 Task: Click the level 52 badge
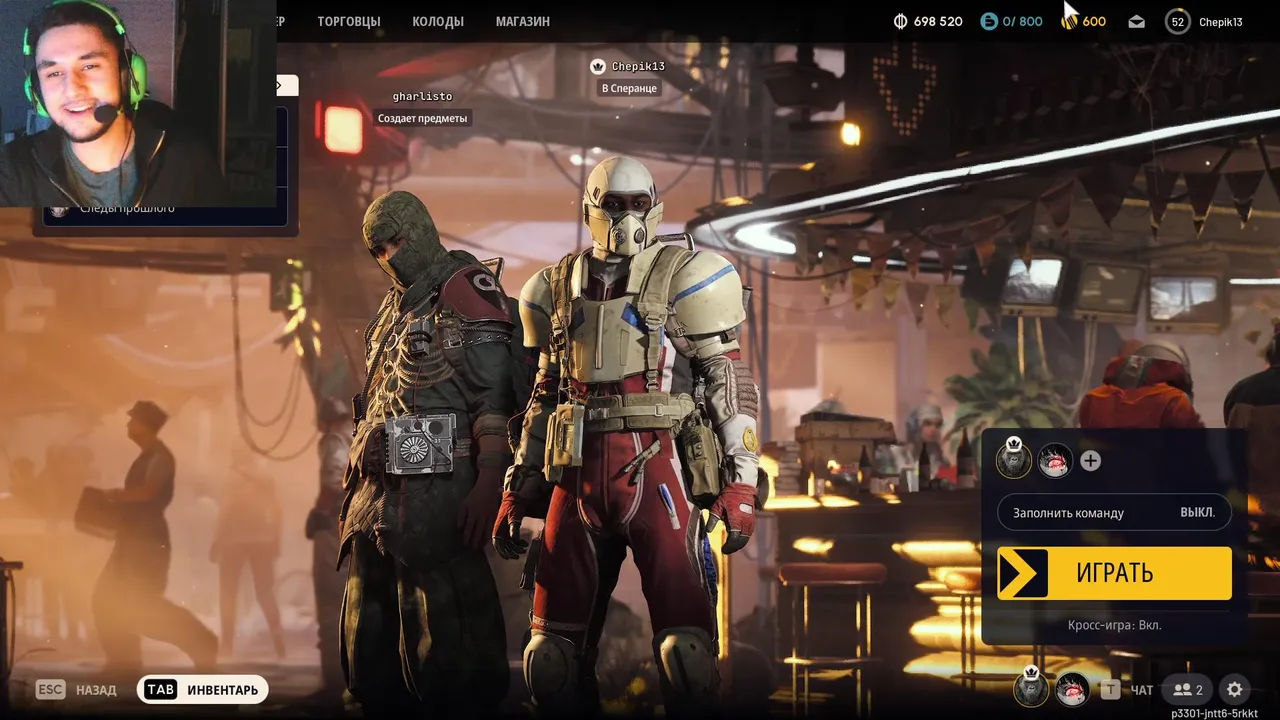click(1178, 21)
